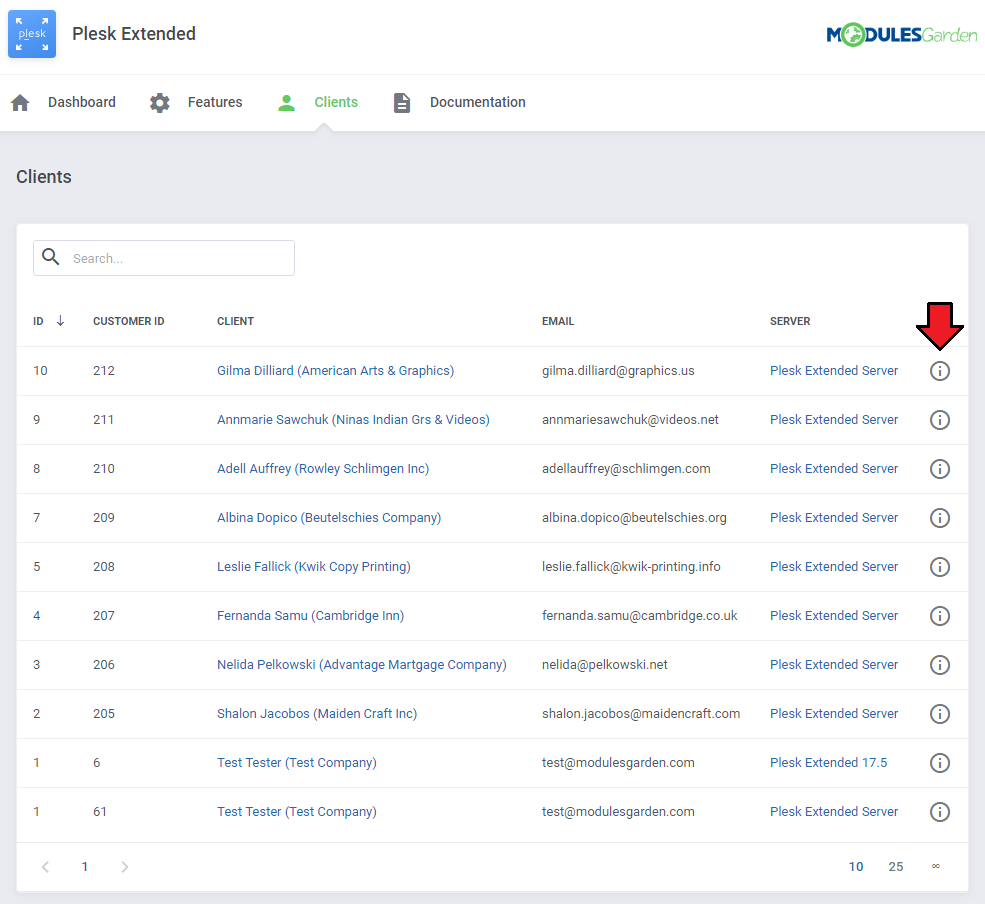Click email gilma.dilliard@graphics.us

point(618,371)
